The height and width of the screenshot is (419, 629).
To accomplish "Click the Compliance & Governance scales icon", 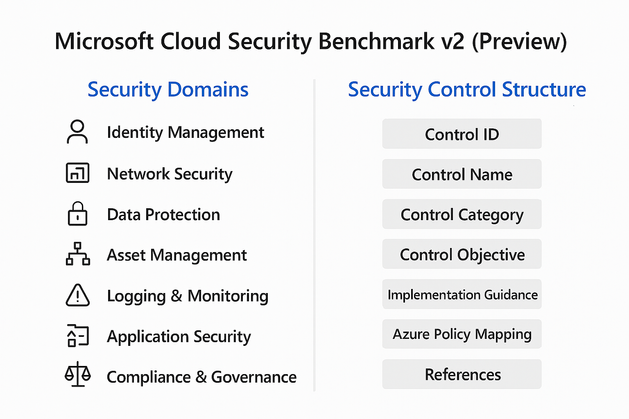I will coord(77,376).
